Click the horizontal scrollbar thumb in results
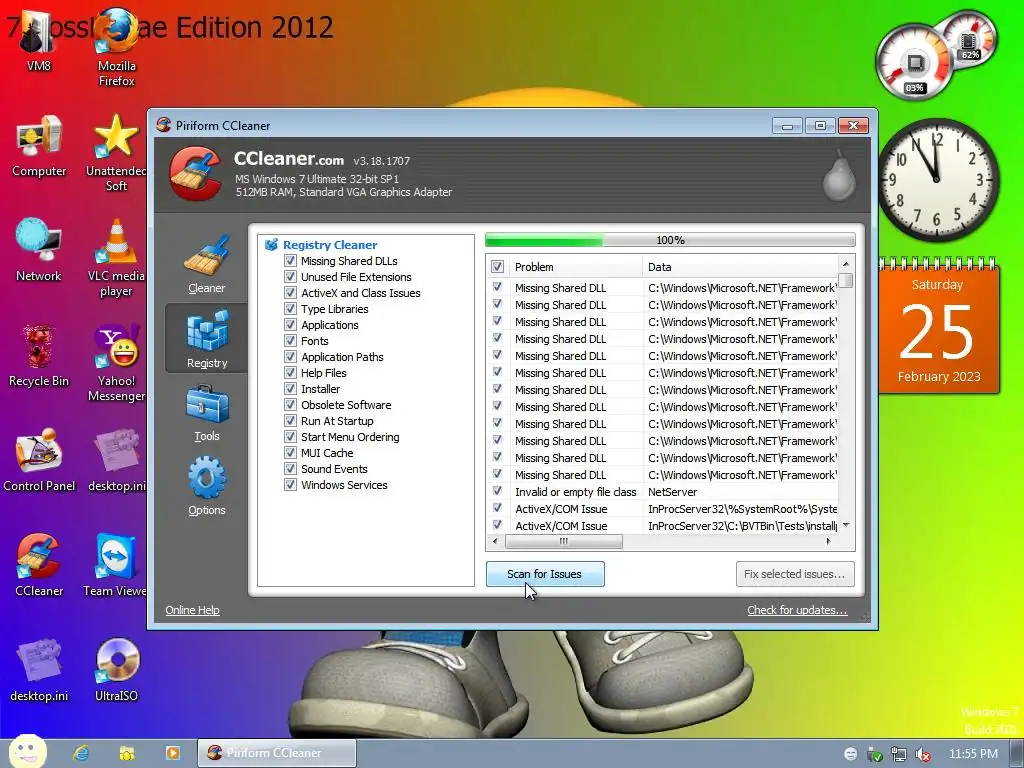1024x768 pixels. (x=564, y=541)
